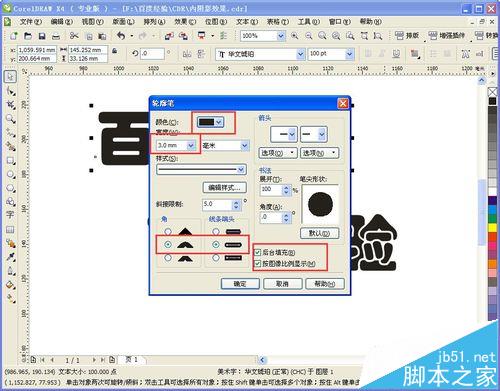Activate the Zoom tool in the toolbox
Viewport: 500px width, 391px height.
tap(10, 119)
